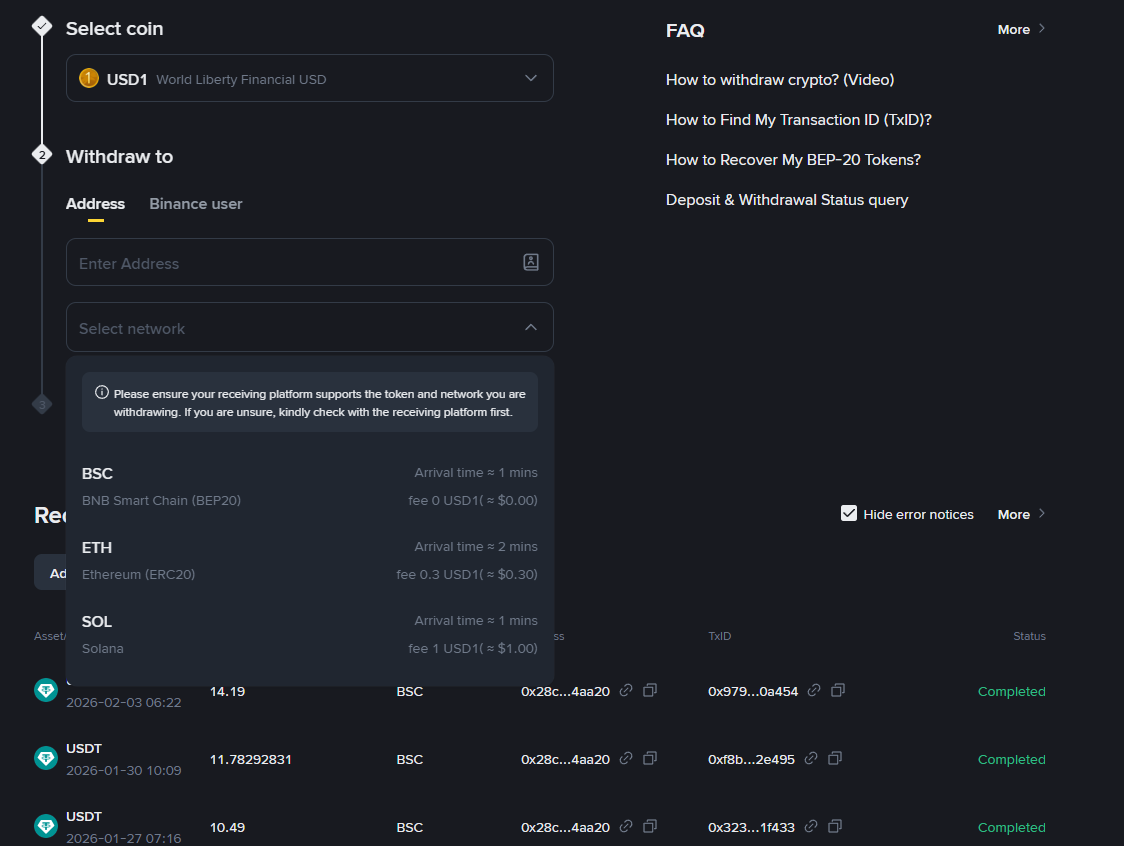
Task: Copy TxID 0xf8b...2e495
Action: (x=834, y=759)
